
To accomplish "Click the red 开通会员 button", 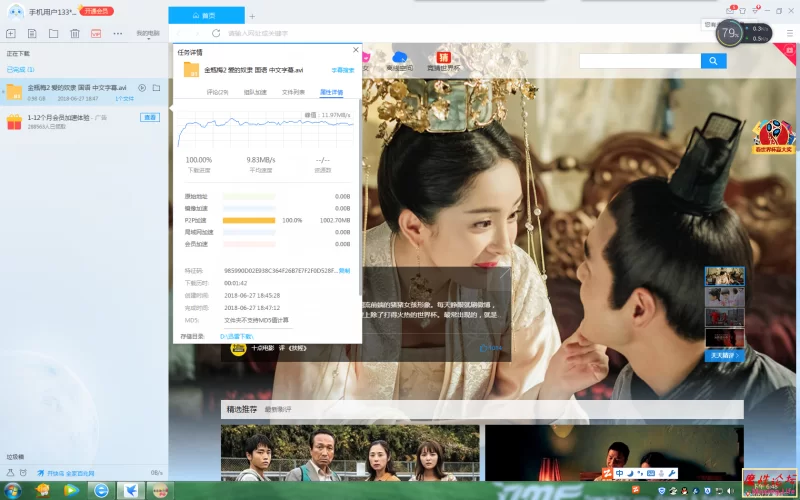I will tap(96, 11).
